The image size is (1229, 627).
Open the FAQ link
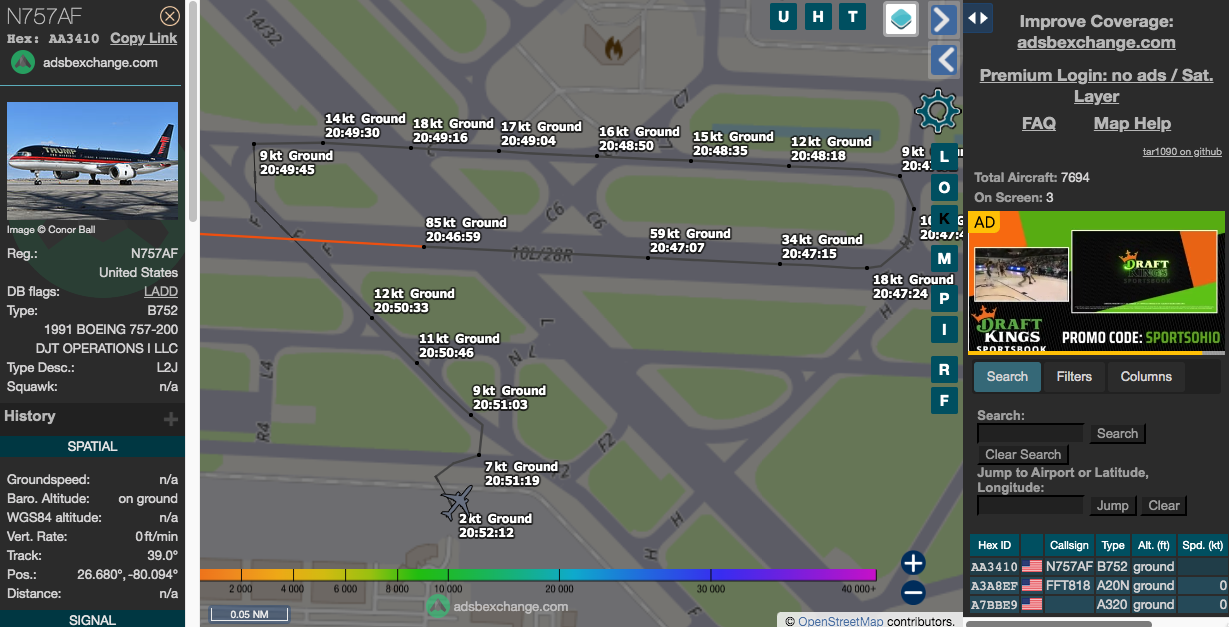tap(1039, 123)
